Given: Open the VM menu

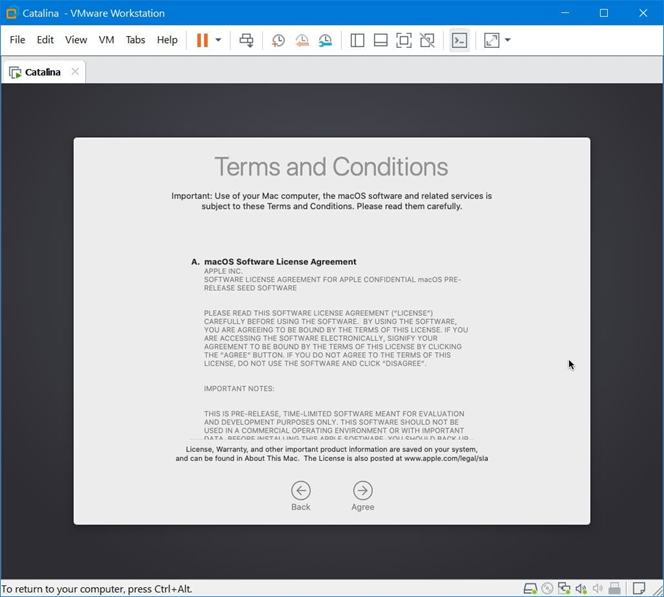Looking at the screenshot, I should coord(106,40).
